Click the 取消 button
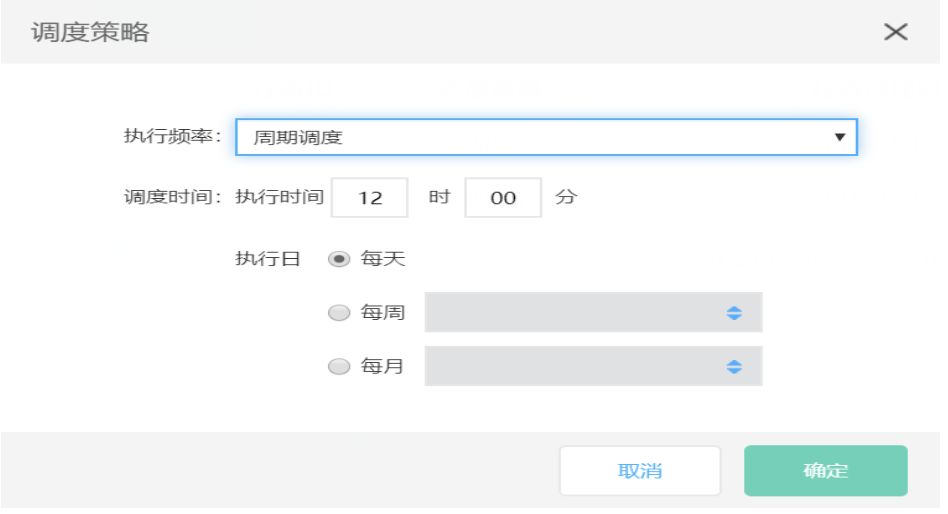The height and width of the screenshot is (514, 948). click(x=640, y=470)
